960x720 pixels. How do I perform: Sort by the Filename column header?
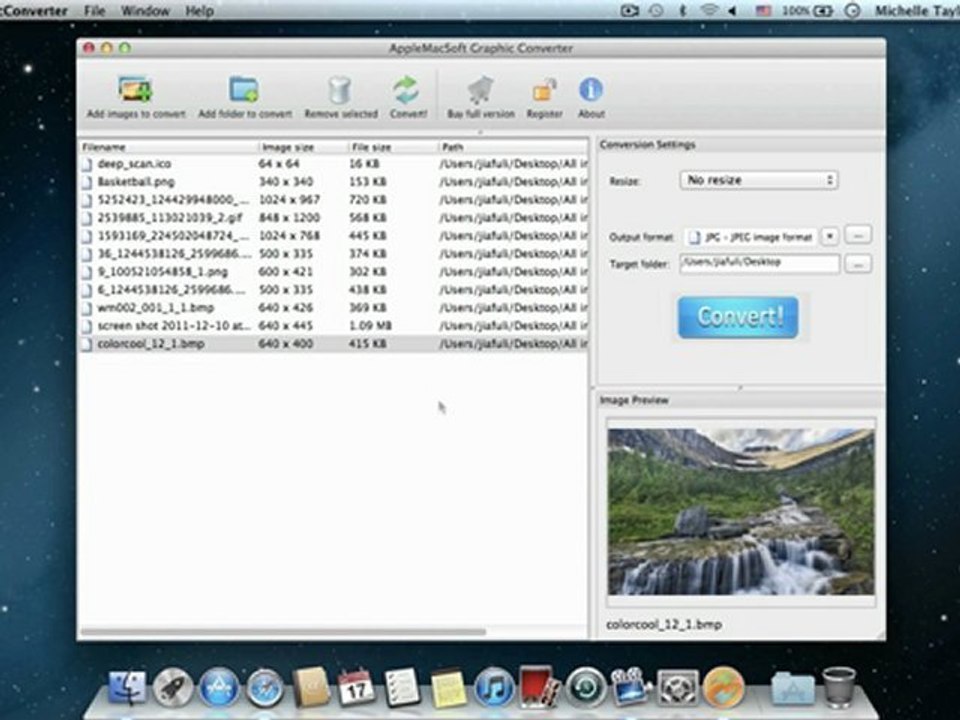click(x=168, y=147)
